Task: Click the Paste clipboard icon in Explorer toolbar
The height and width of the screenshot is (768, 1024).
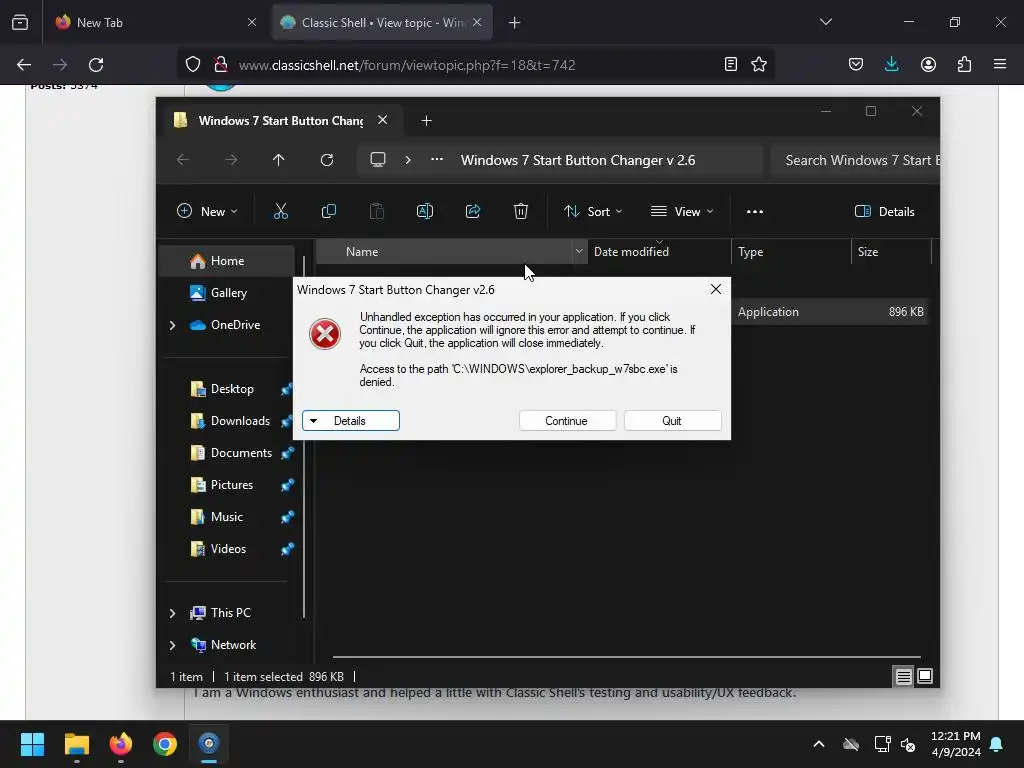Action: coord(377,212)
